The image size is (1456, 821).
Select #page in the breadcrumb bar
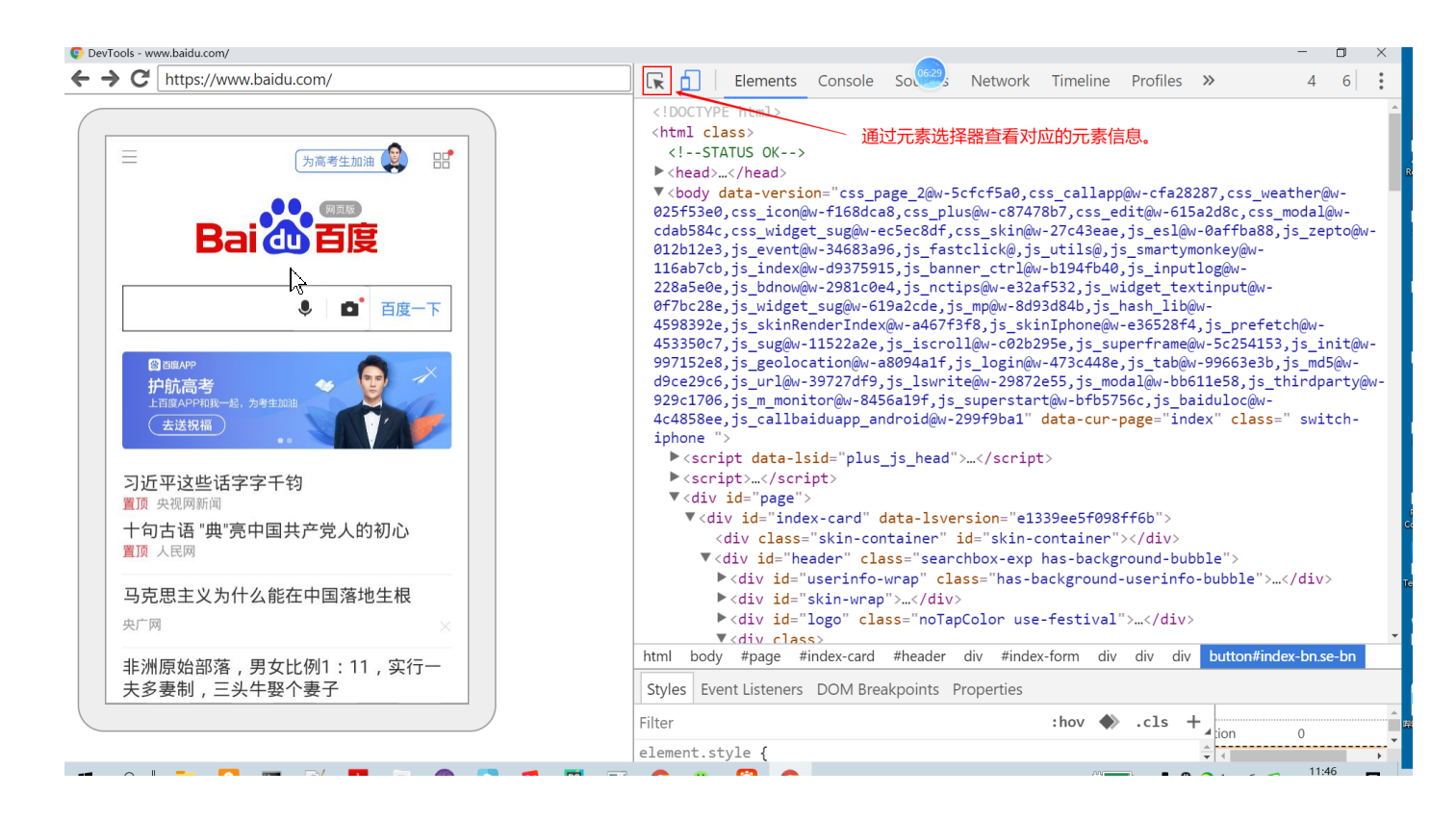coord(760,656)
